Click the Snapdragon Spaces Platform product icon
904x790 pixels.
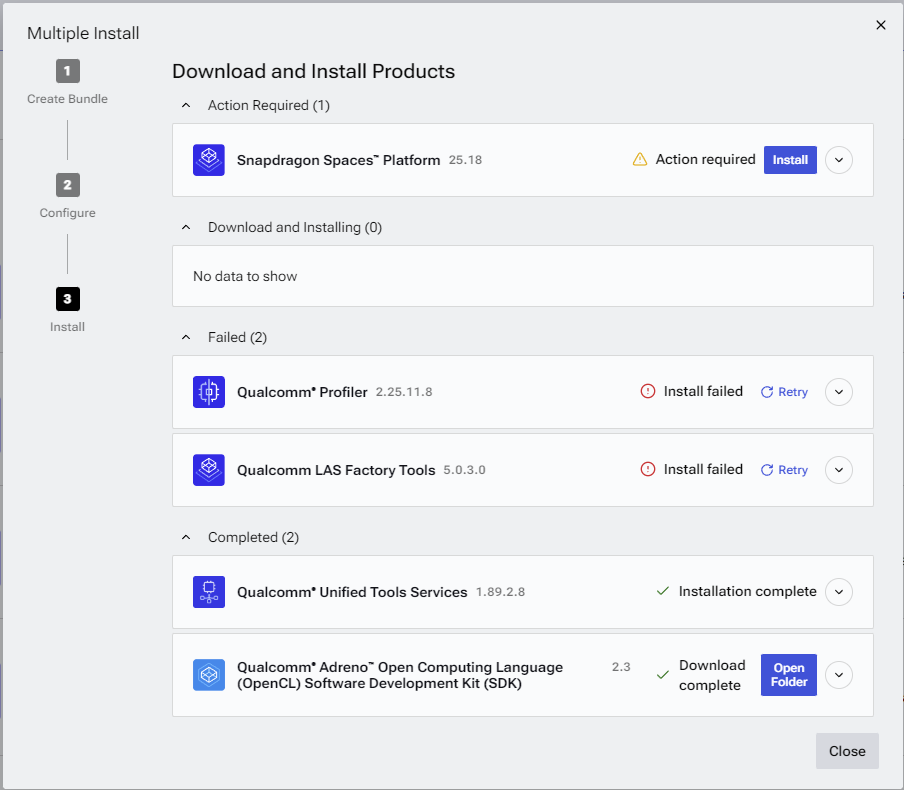tap(209, 160)
